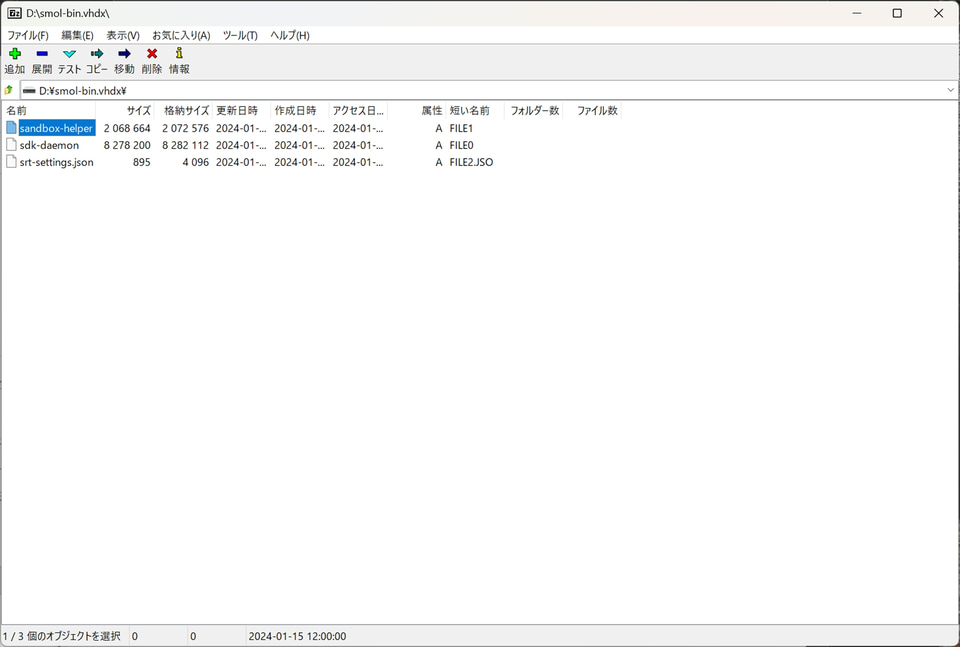
Task: Click short name FILE0
Action: coord(461,145)
